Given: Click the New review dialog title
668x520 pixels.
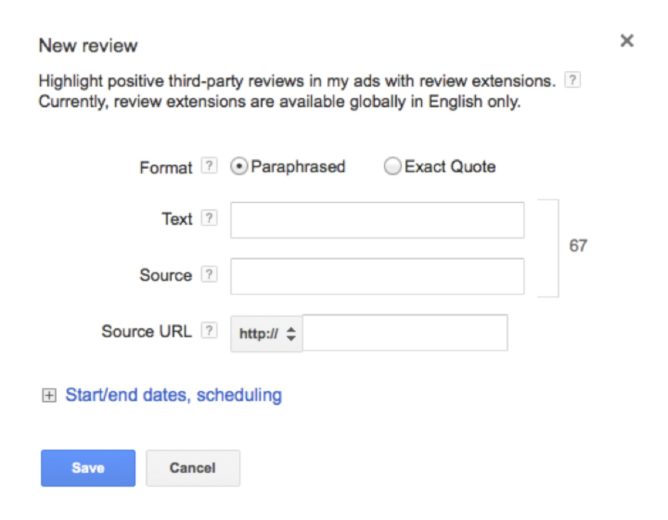Looking at the screenshot, I should [x=88, y=46].
